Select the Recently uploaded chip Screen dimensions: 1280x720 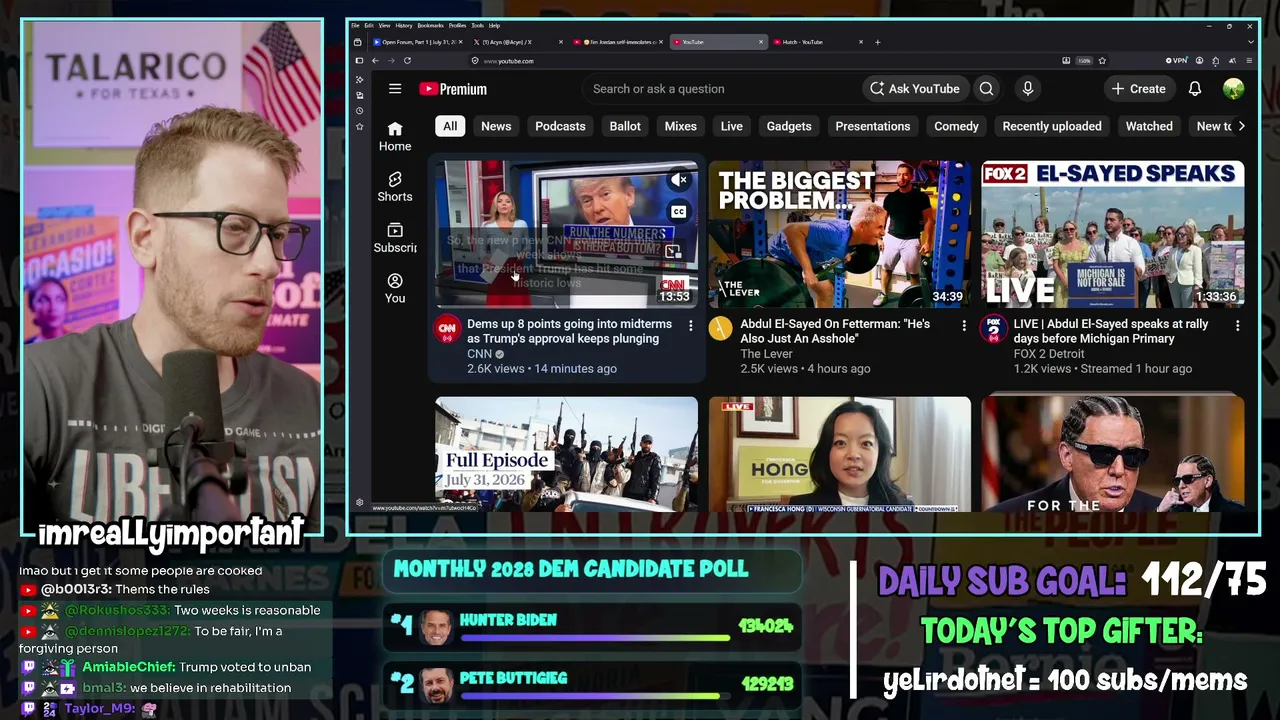pyautogui.click(x=1052, y=126)
